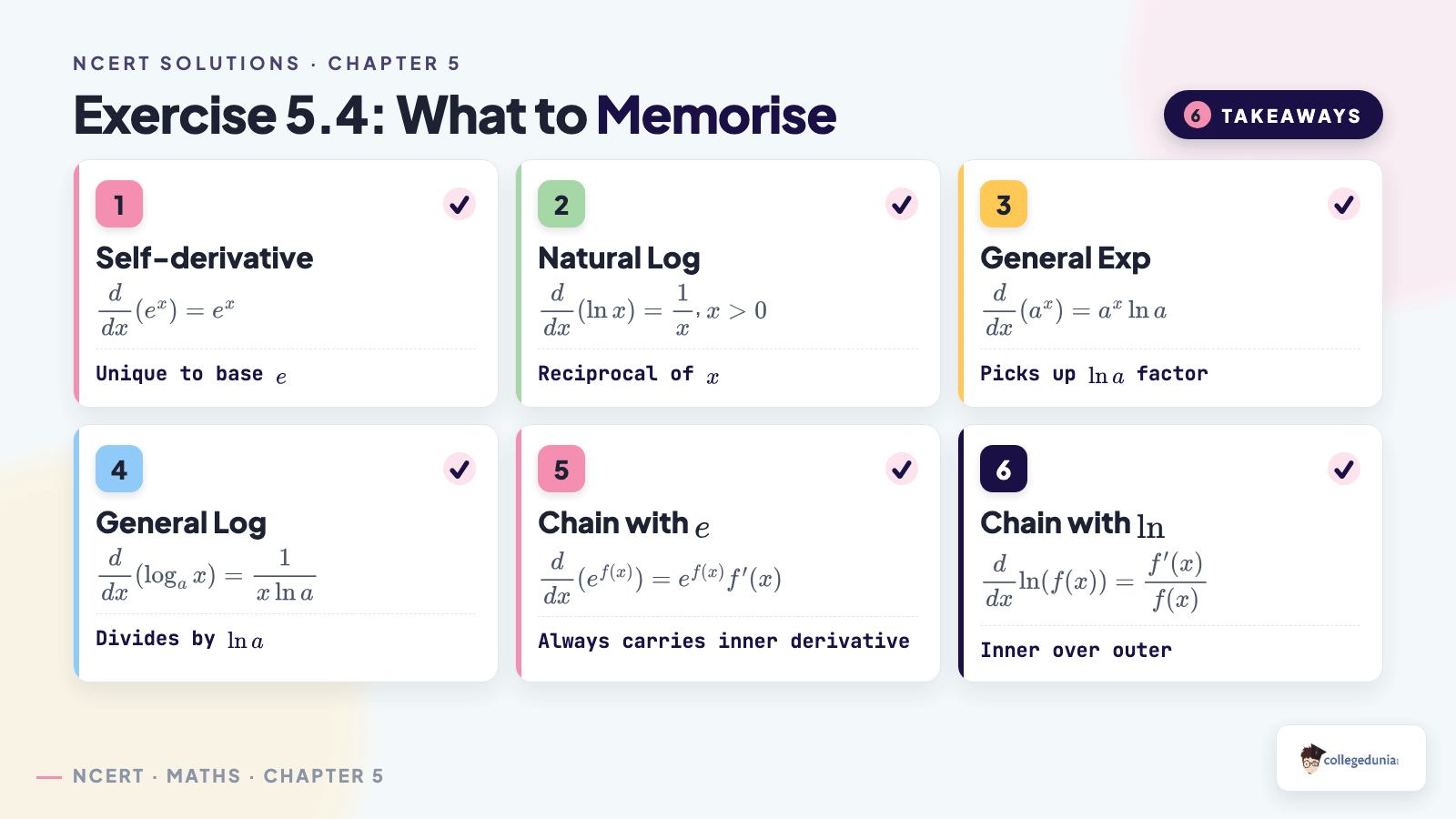The width and height of the screenshot is (1456, 819).
Task: Toggle the checkmark on General Log card
Action: tap(460, 469)
